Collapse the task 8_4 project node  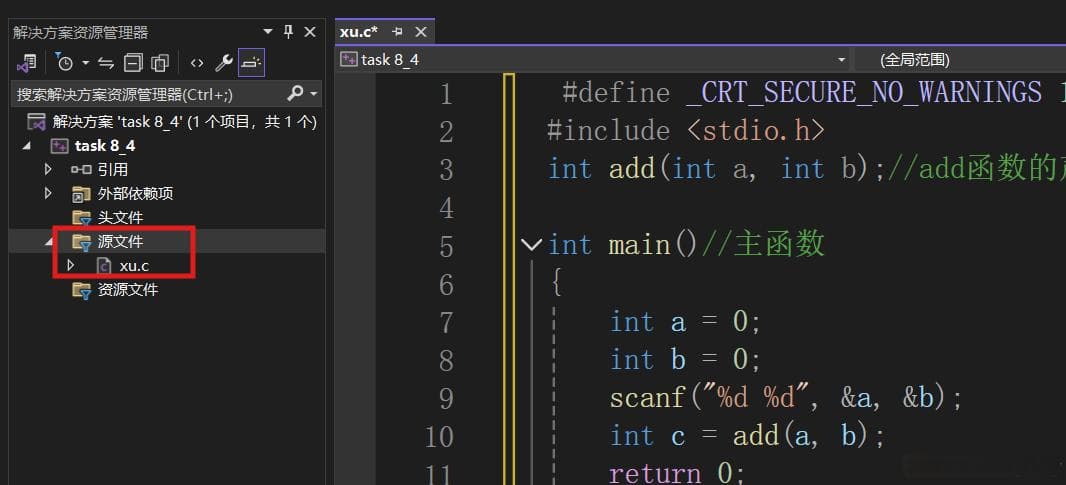click(27, 146)
